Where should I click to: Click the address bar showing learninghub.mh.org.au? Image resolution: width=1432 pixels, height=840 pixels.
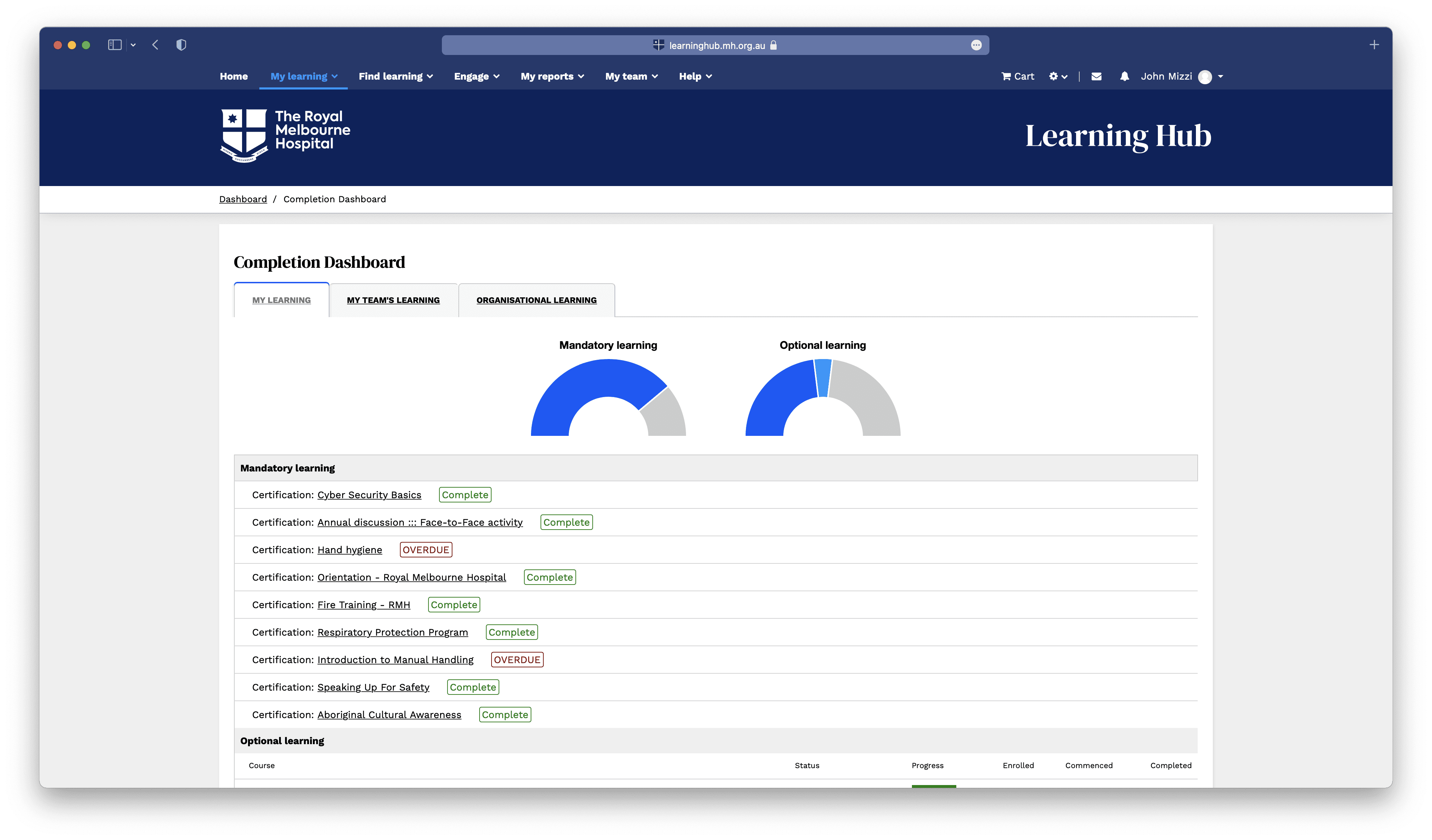[x=715, y=45]
